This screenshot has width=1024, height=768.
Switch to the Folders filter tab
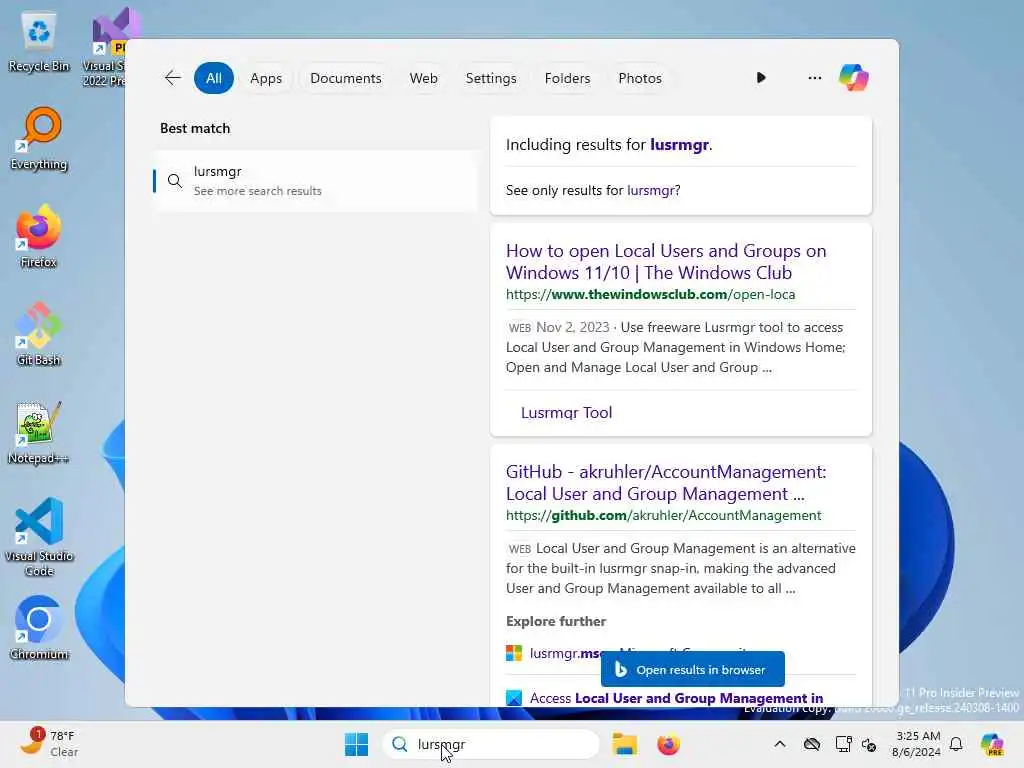point(567,78)
